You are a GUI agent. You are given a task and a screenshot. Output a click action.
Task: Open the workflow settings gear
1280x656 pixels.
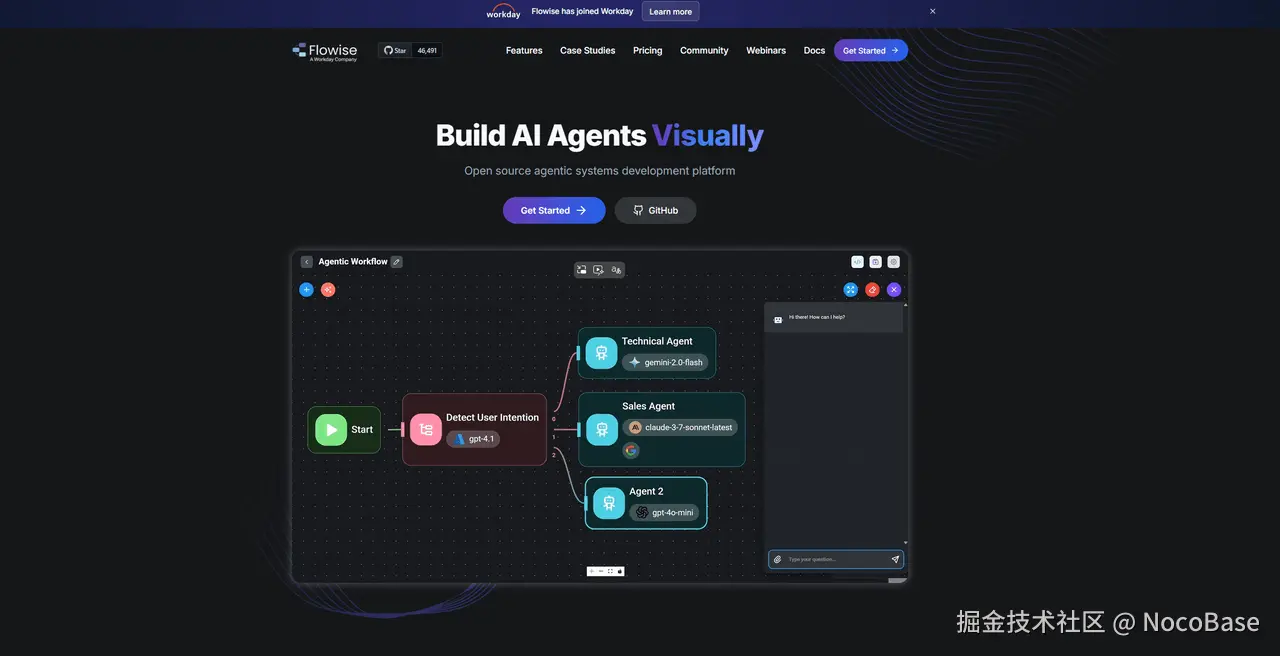(x=894, y=262)
